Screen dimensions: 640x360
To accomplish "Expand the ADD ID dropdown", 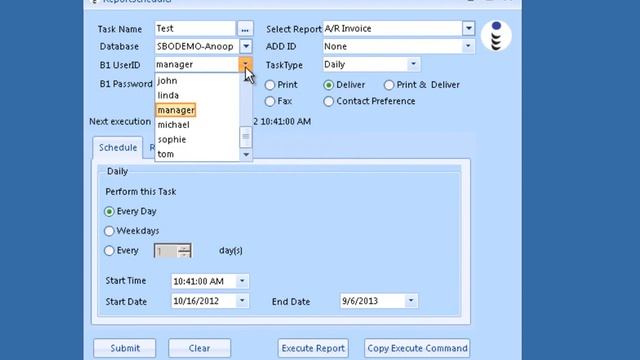I will [x=468, y=47].
